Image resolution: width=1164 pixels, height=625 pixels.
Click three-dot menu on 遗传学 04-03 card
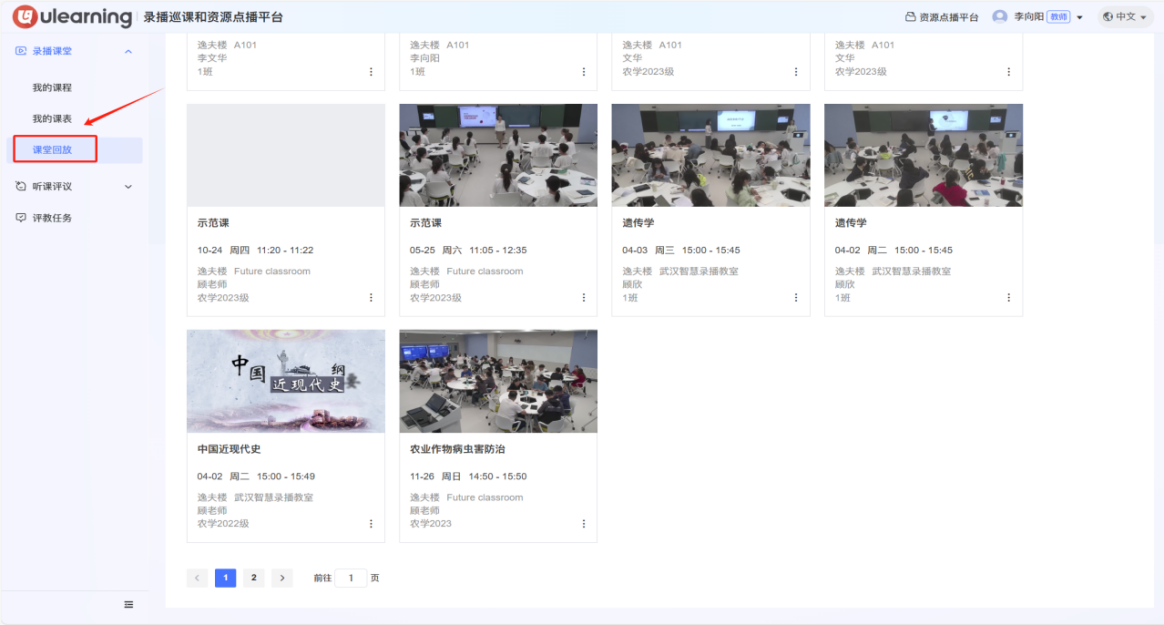click(x=796, y=298)
